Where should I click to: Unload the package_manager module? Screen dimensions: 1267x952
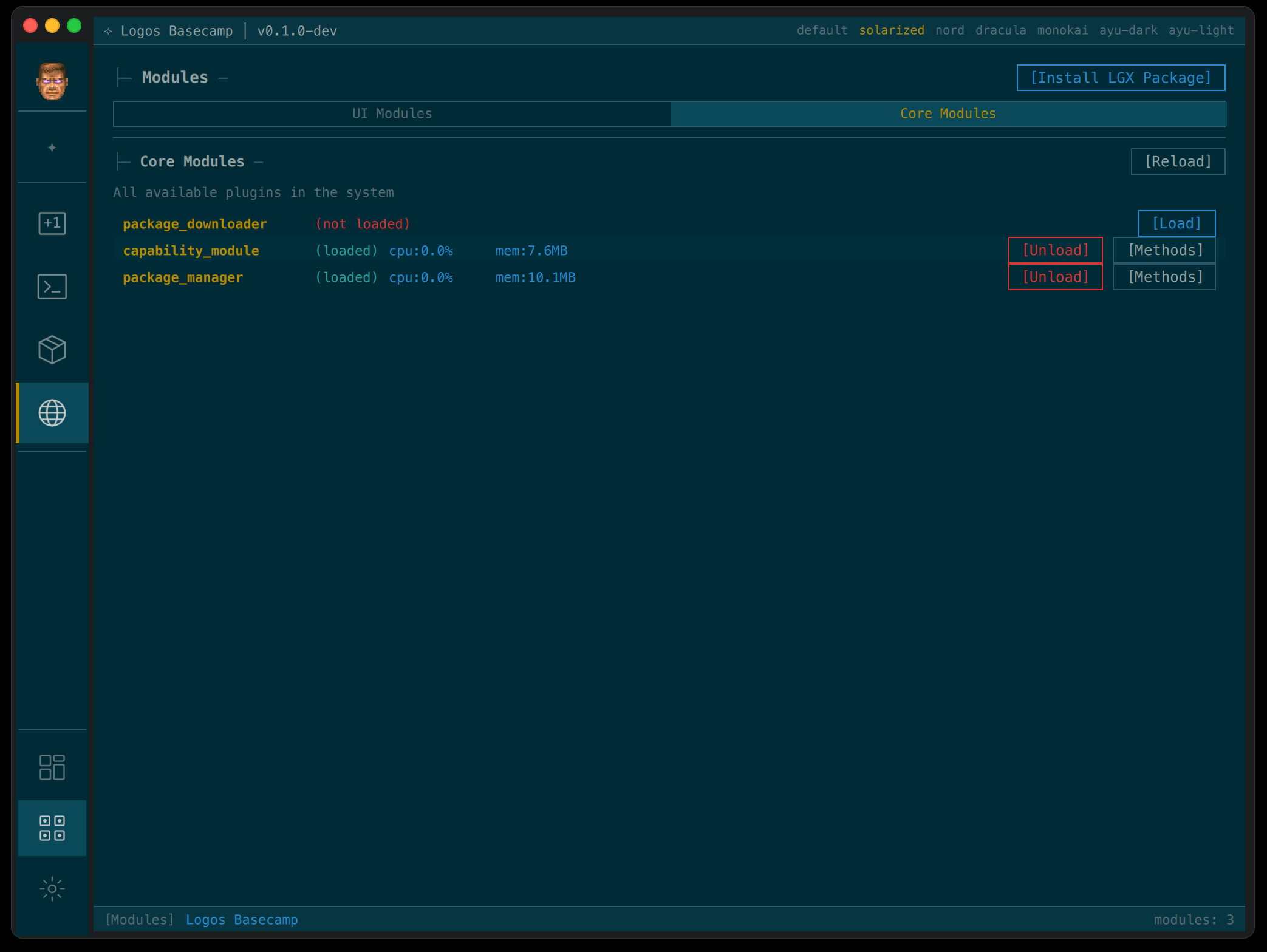[1055, 277]
